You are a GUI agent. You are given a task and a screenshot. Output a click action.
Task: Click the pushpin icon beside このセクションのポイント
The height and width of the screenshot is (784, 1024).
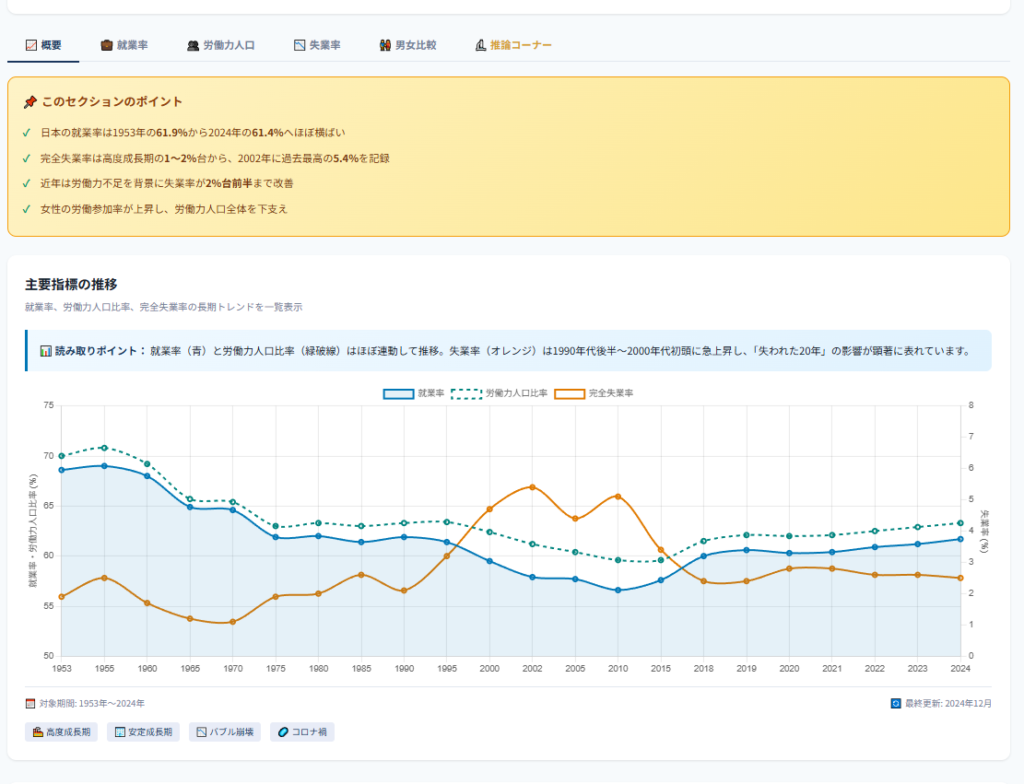30,102
